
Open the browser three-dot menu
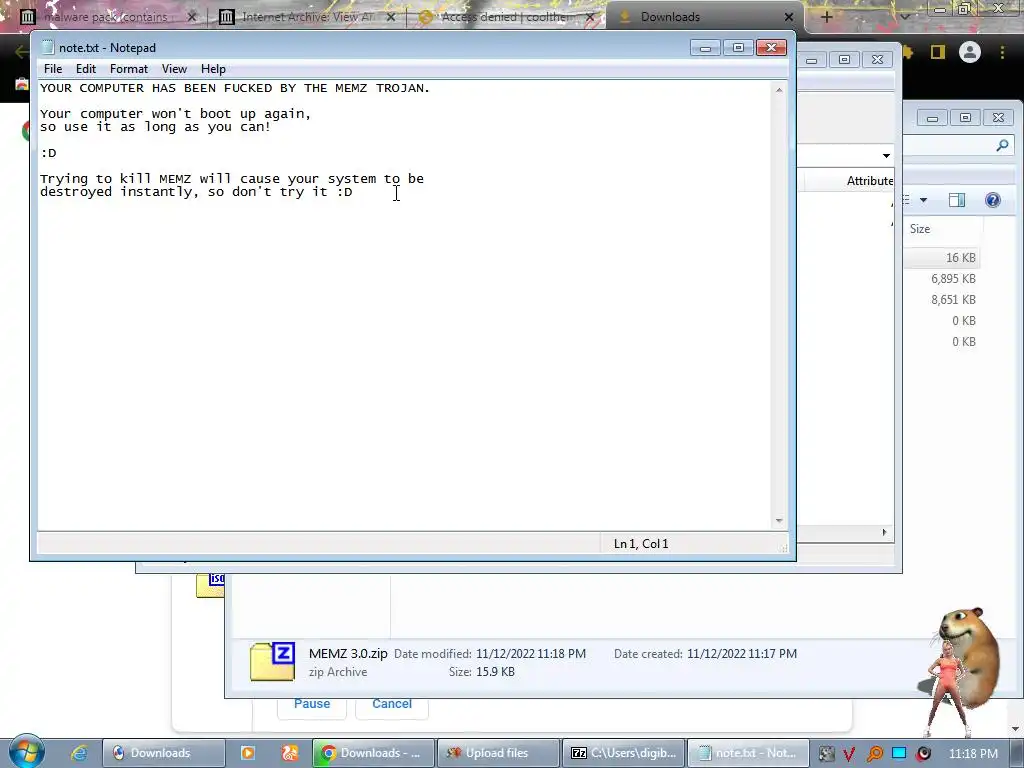(x=1002, y=52)
